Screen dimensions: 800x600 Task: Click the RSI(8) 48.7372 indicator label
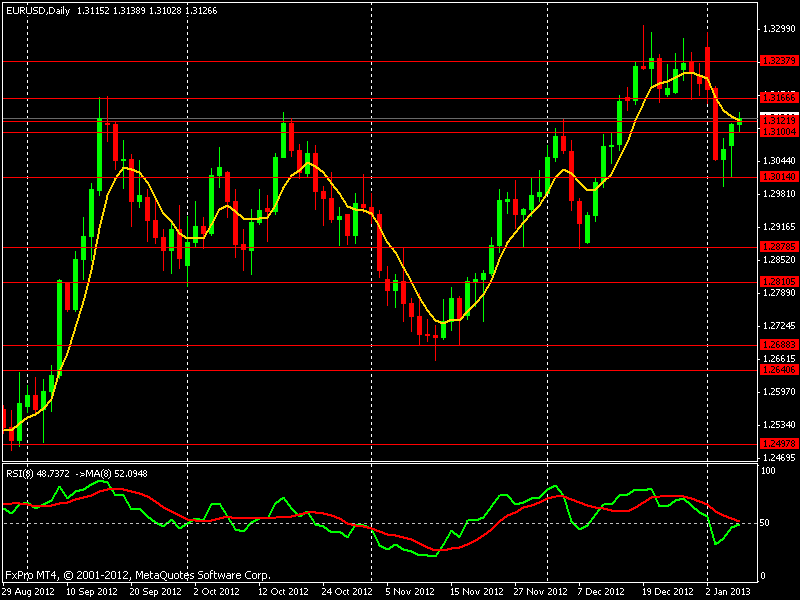click(38, 473)
